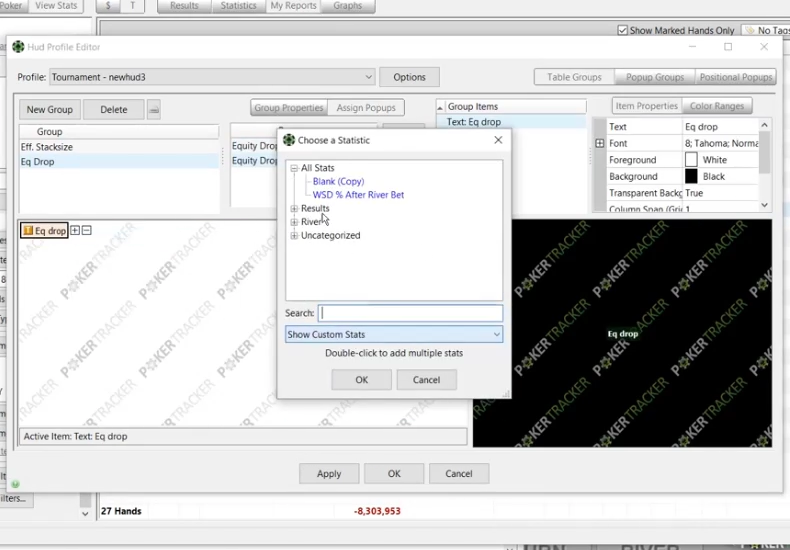The height and width of the screenshot is (550, 790).
Task: Select Text: Eq drop in Group Items
Action: coord(511,122)
